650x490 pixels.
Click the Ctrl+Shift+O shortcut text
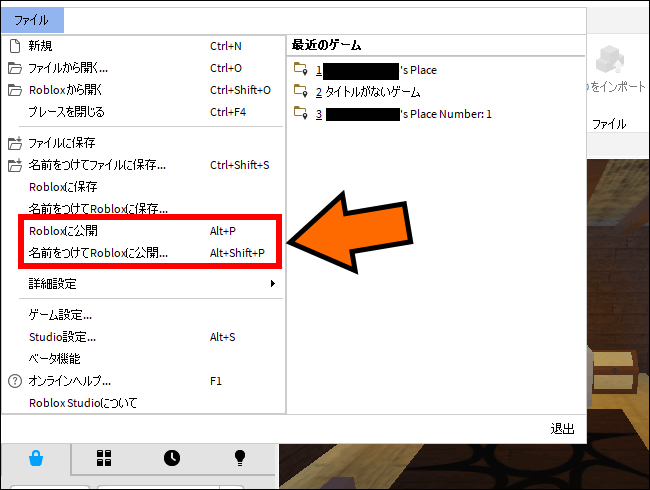tap(240, 90)
